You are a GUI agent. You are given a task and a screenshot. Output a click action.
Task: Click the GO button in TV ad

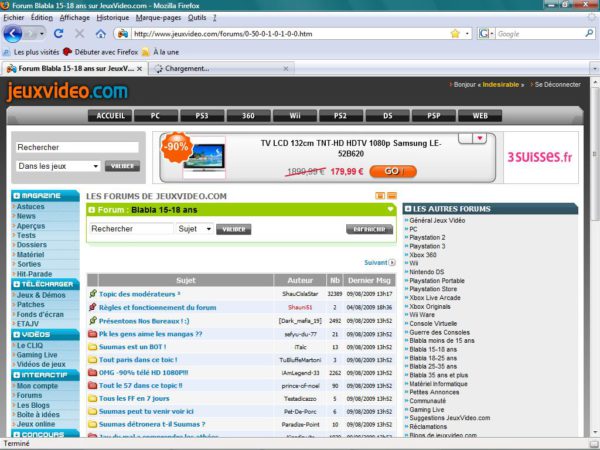pyautogui.click(x=393, y=171)
